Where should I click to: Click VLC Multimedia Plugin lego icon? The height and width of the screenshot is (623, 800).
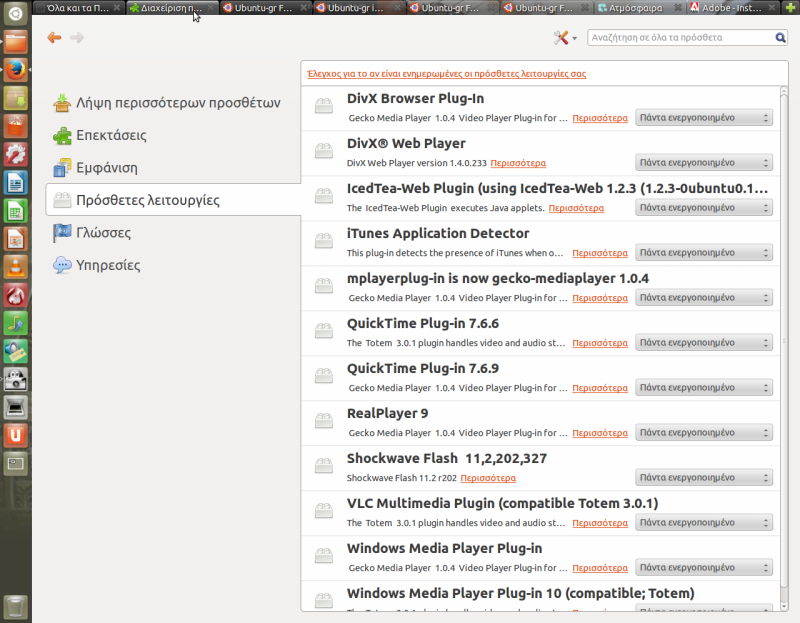(324, 511)
